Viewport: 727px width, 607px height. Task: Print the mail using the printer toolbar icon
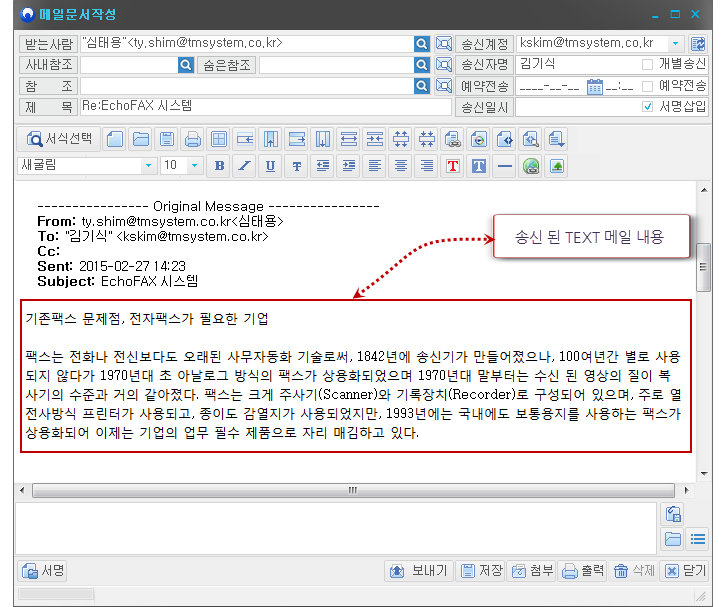click(193, 139)
